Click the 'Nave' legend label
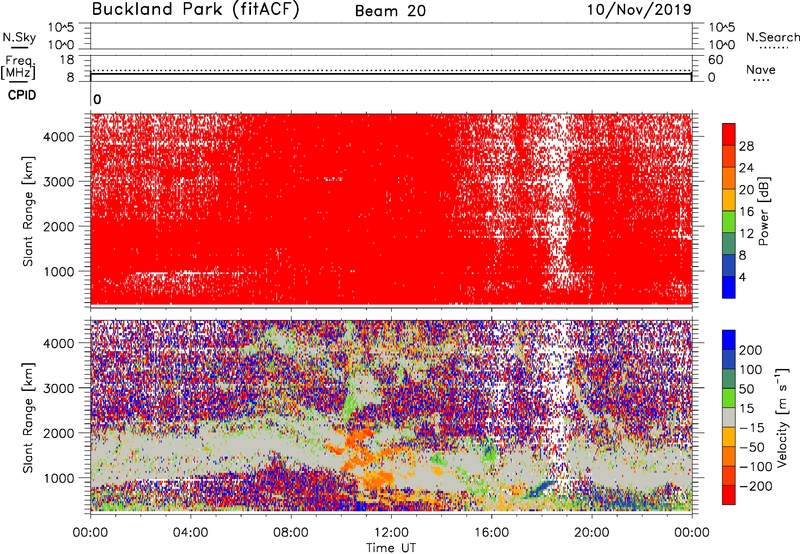The width and height of the screenshot is (800, 554). (760, 70)
